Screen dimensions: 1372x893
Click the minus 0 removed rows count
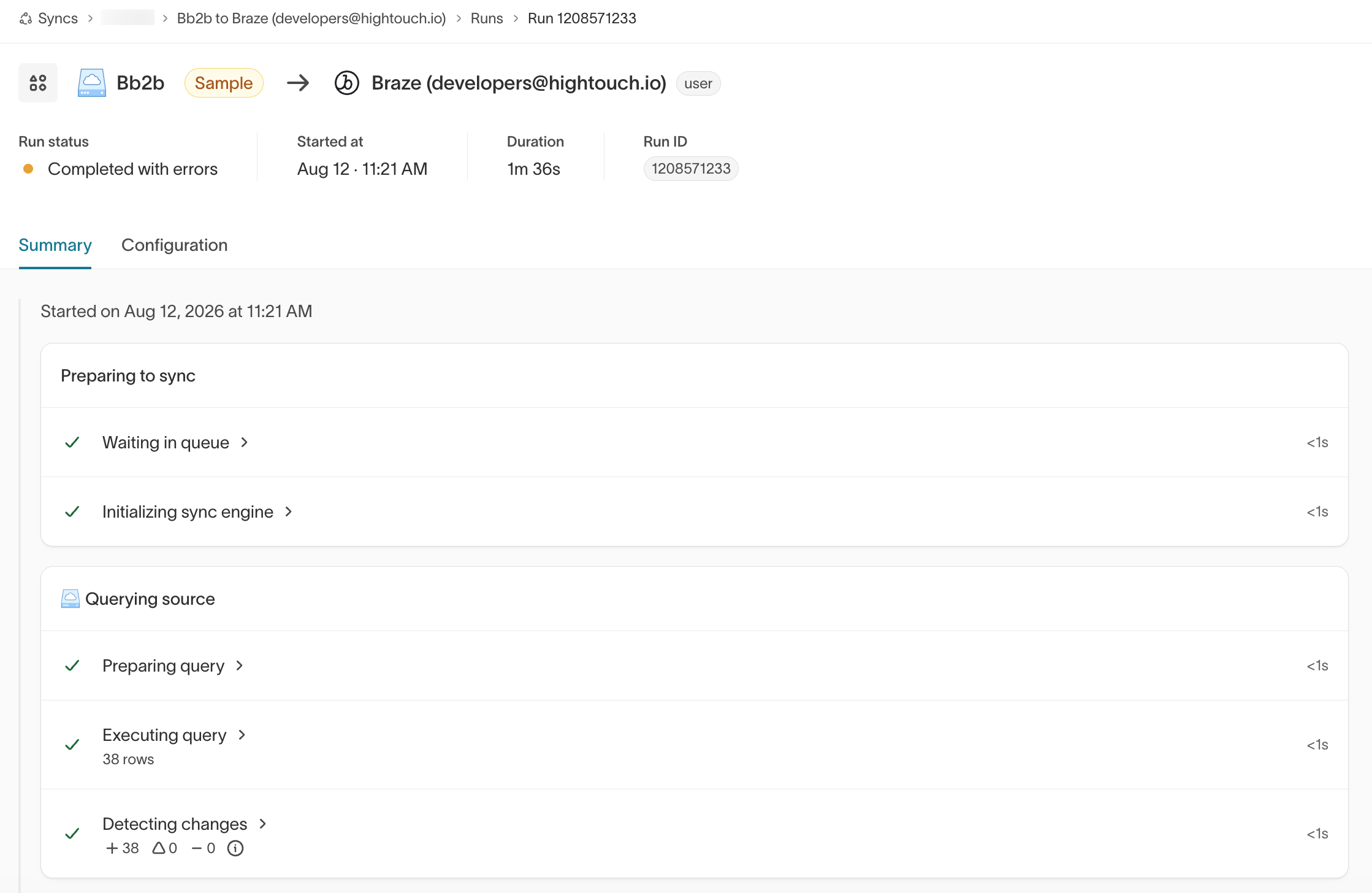pos(204,848)
